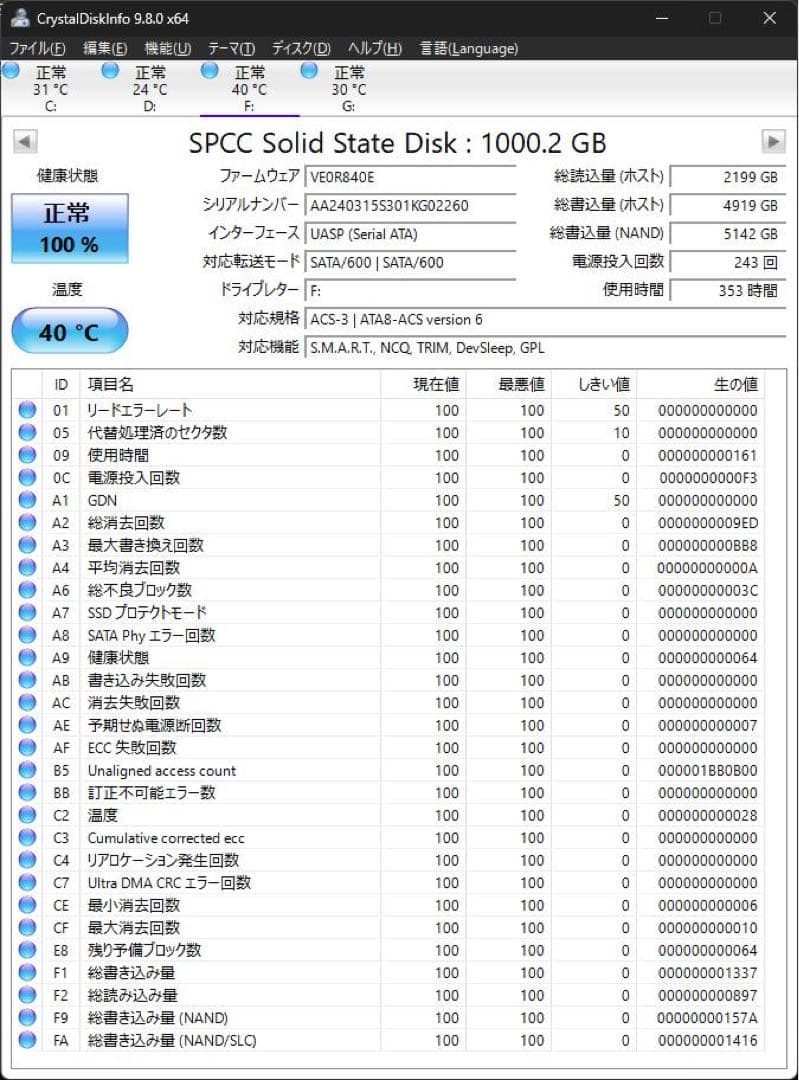This screenshot has width=799, height=1080.
Task: Select the 残り予備ブロック数 row name
Action: (x=144, y=950)
